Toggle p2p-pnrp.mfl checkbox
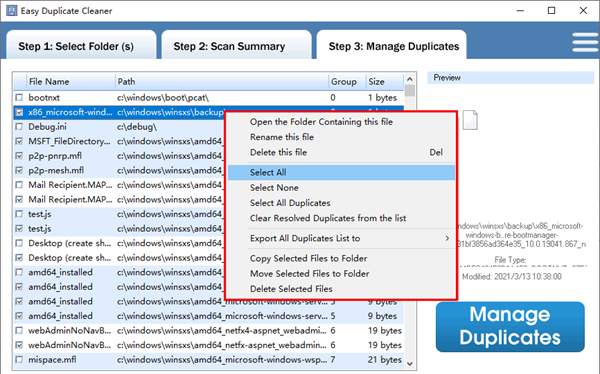 point(19,156)
